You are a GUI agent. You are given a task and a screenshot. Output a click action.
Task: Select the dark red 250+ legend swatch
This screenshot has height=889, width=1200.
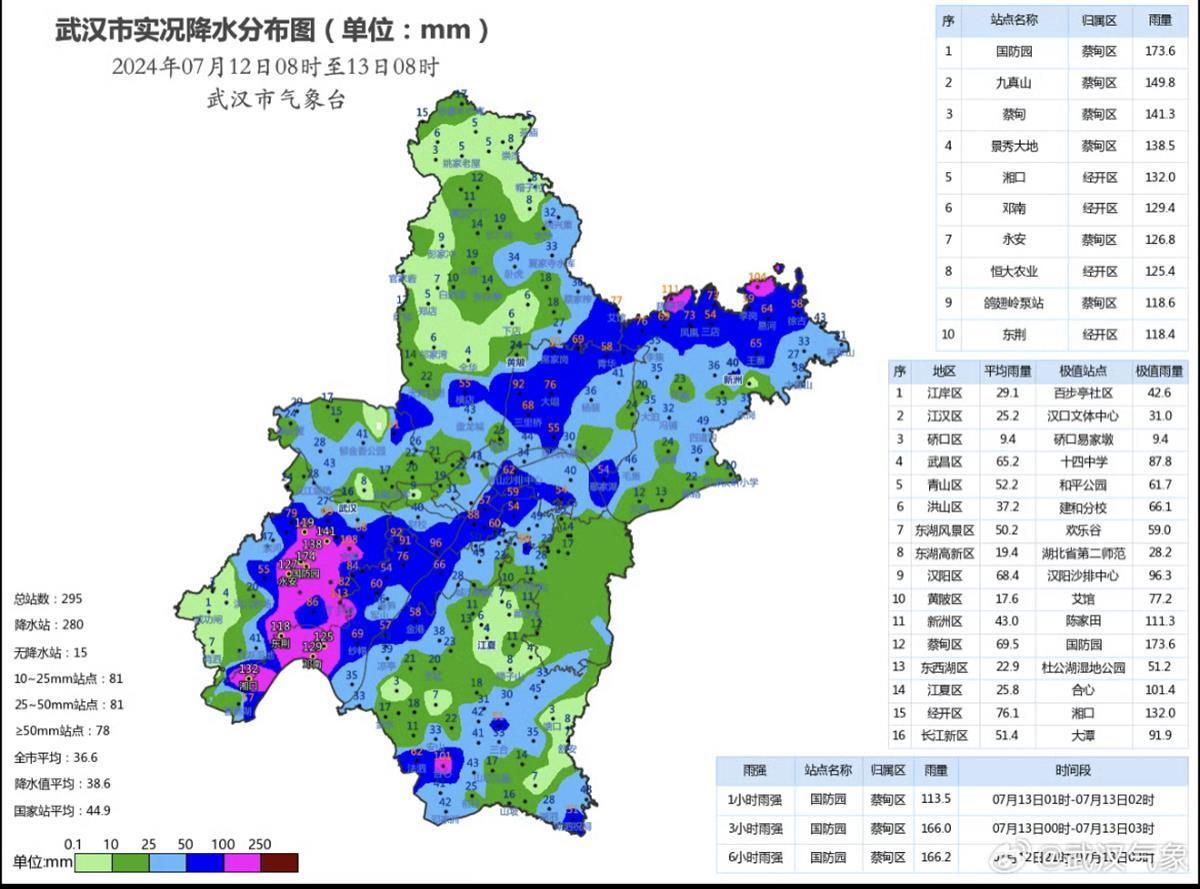click(280, 863)
